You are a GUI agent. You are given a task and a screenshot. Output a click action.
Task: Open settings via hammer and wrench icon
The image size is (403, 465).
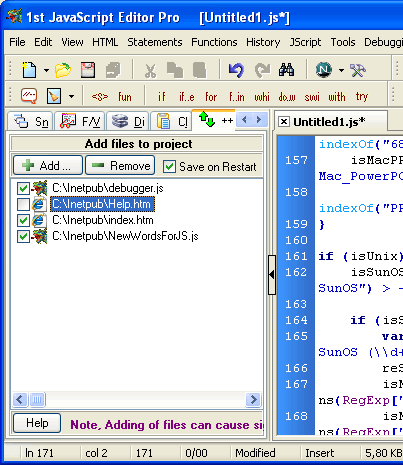point(358,70)
